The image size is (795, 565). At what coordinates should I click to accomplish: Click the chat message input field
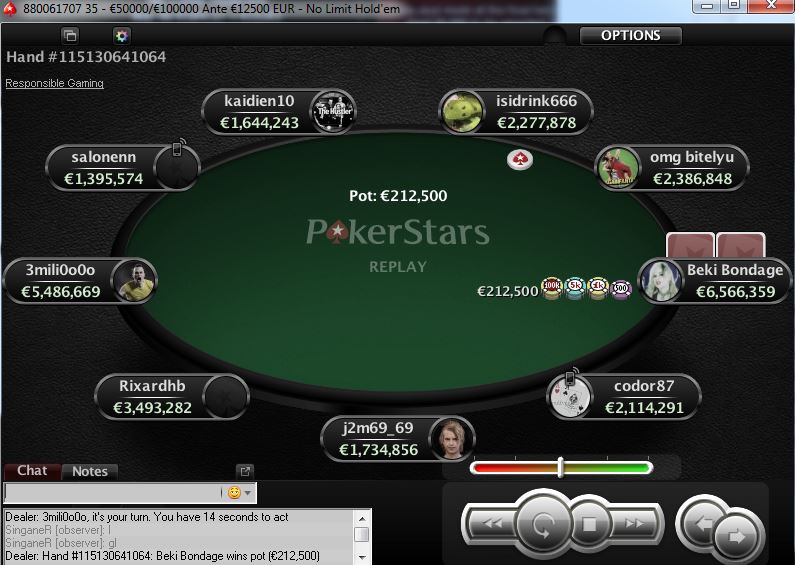113,492
